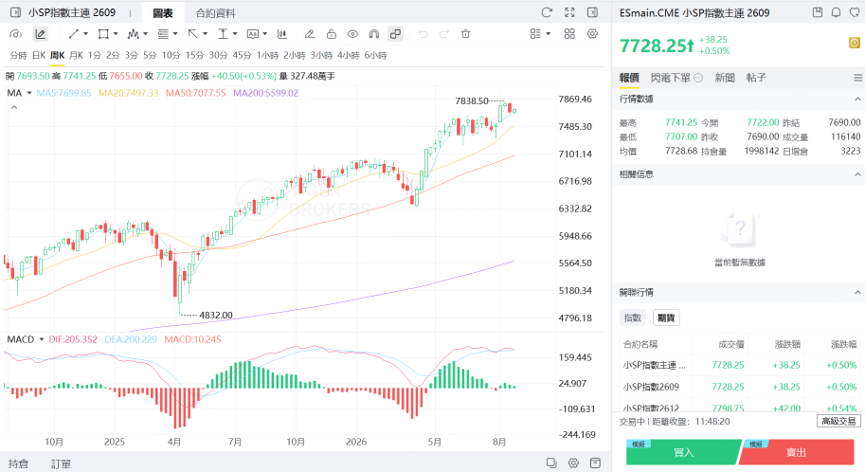Open dropdown arrow next to rectangle tool
Screen dimensions: 865x472
click(115, 34)
